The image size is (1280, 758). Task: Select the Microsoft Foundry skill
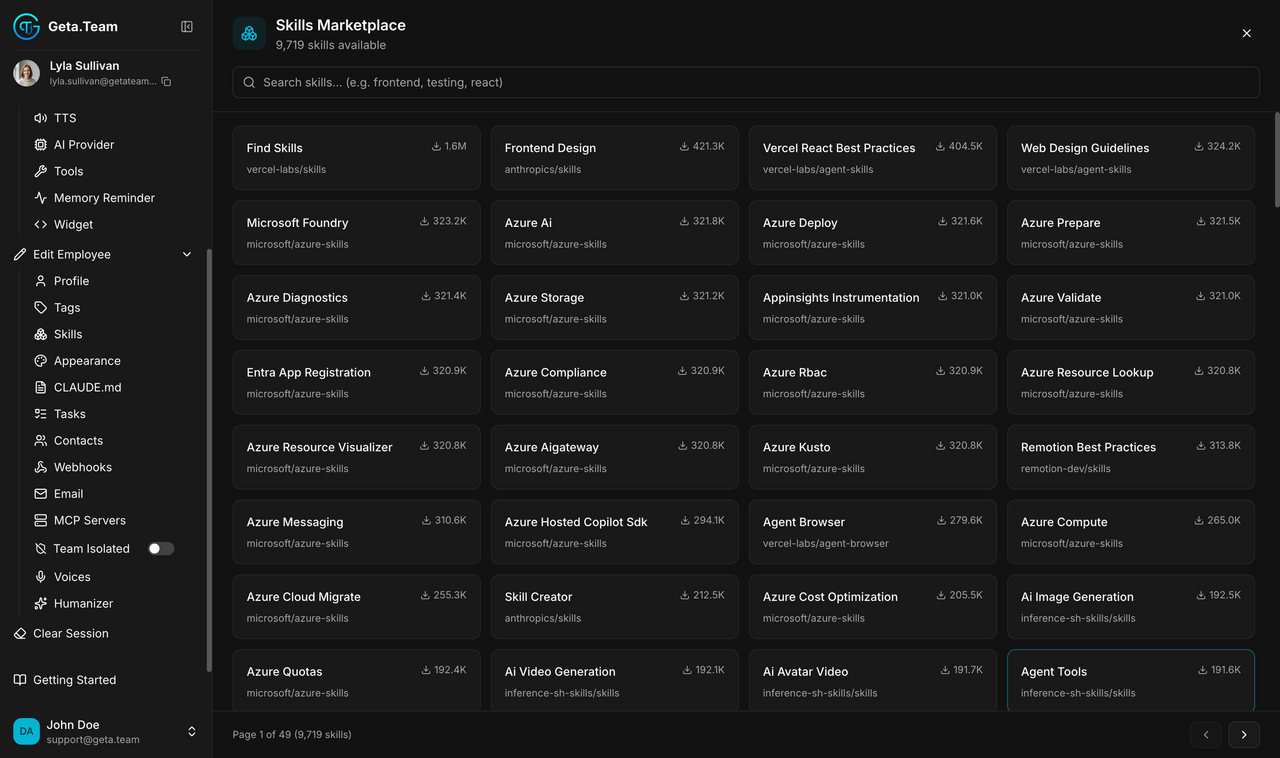(x=356, y=233)
